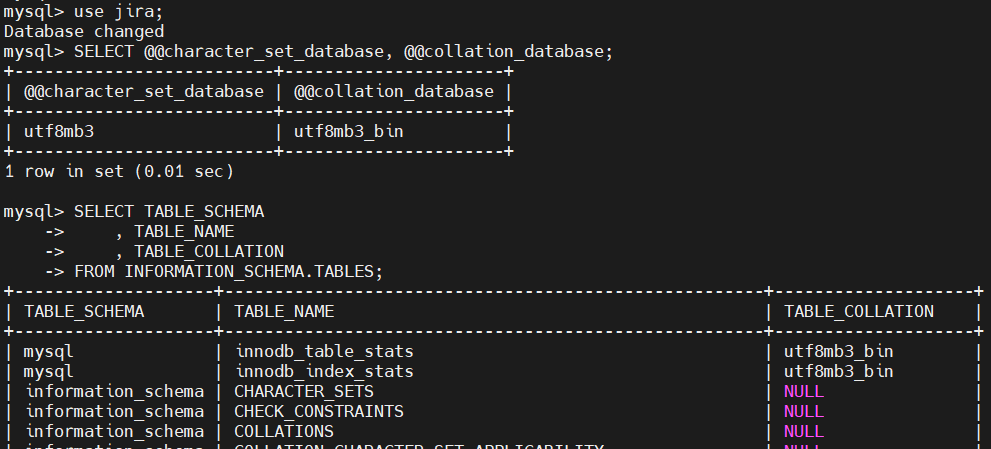Select the TABLE_SCHEMA column header
Screen dimensions: 991x449
click(84, 312)
